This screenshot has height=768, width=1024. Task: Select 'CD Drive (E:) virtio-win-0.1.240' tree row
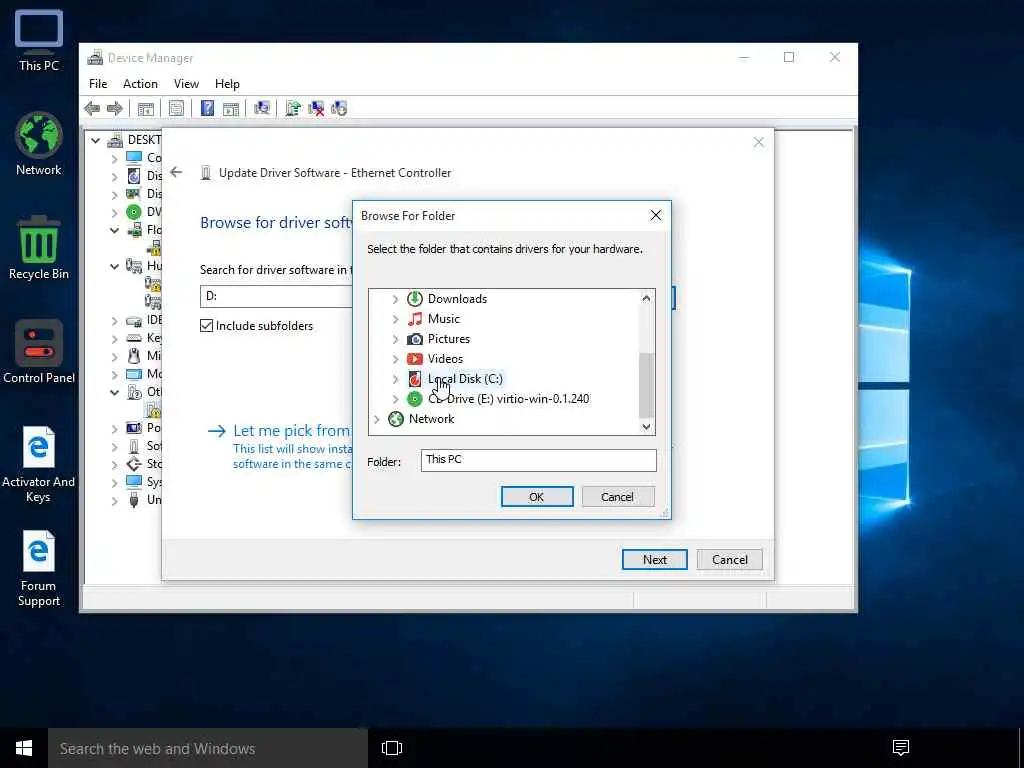509,398
